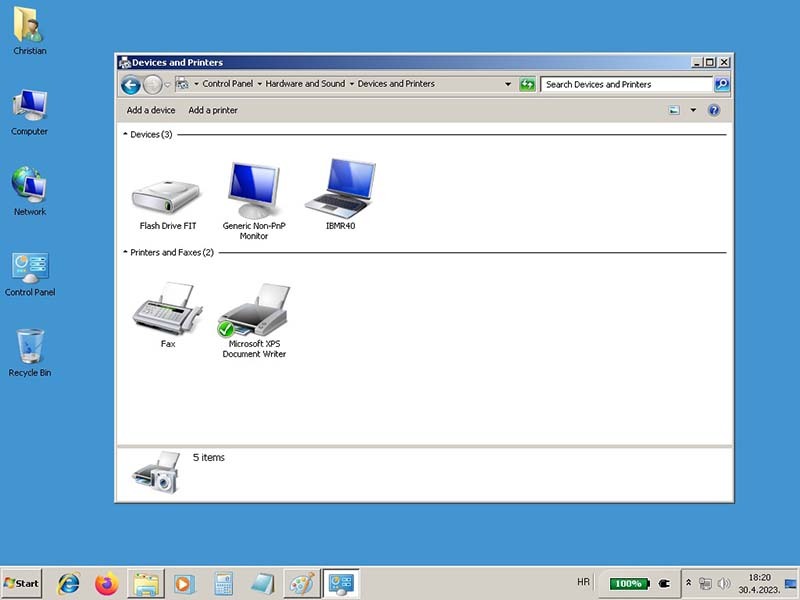The image size is (800, 600).
Task: Click Add a printer
Action: 213,110
